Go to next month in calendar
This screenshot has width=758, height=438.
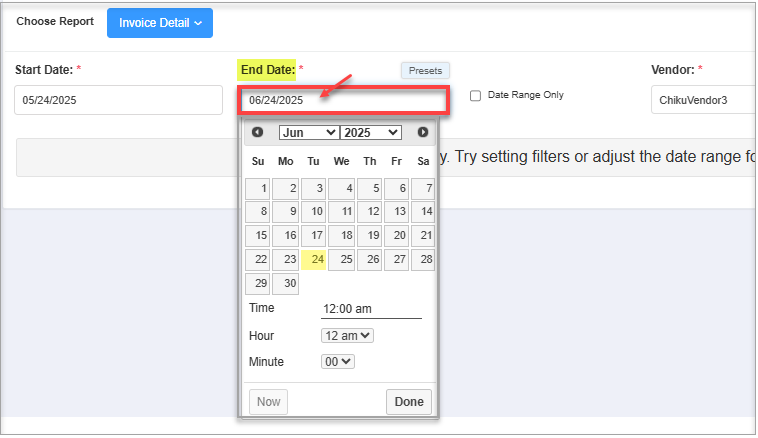[423, 132]
